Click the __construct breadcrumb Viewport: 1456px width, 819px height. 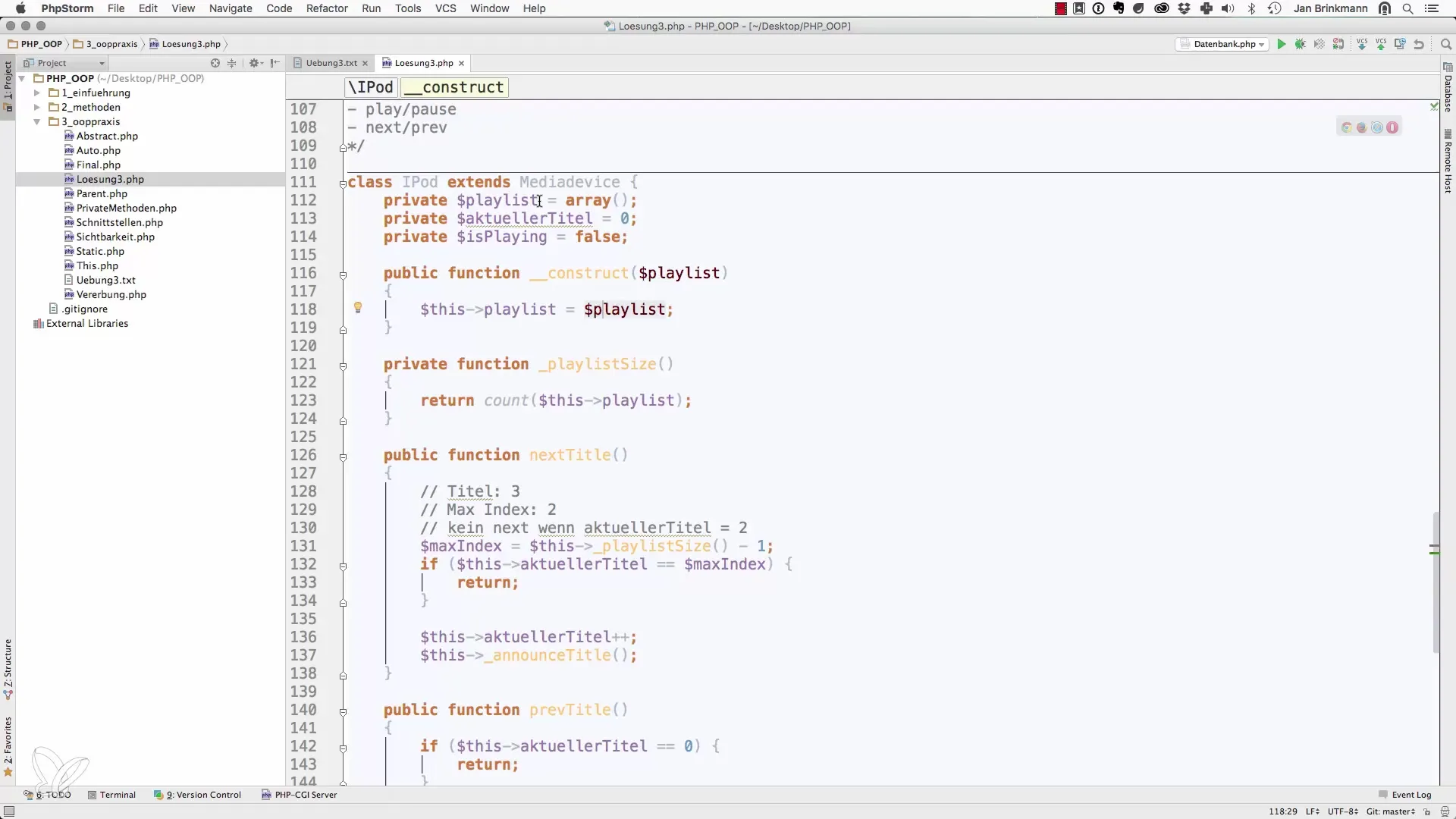(453, 87)
